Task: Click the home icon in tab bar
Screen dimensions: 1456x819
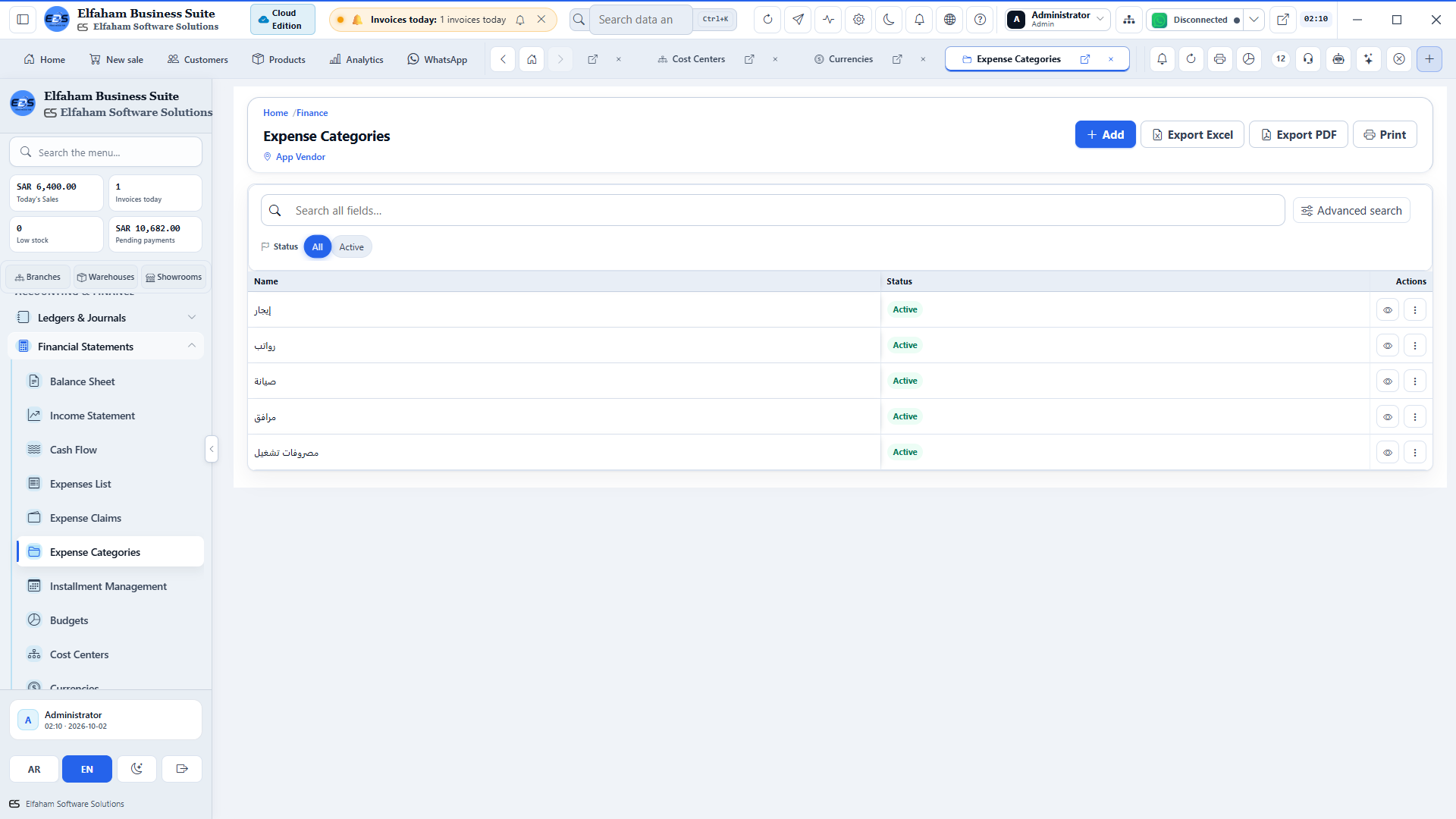Action: pyautogui.click(x=532, y=59)
